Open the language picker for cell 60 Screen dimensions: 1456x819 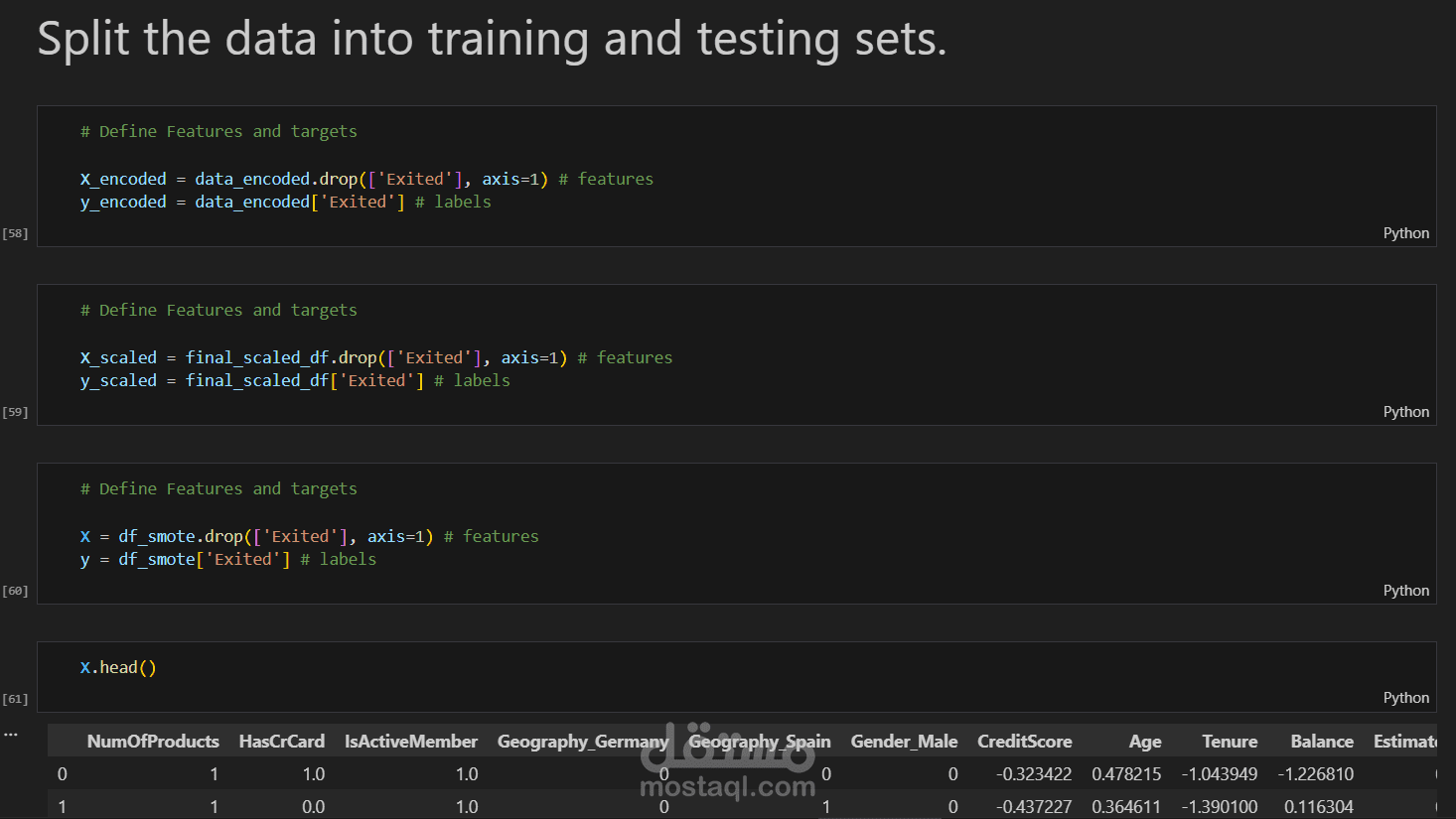pos(1405,591)
